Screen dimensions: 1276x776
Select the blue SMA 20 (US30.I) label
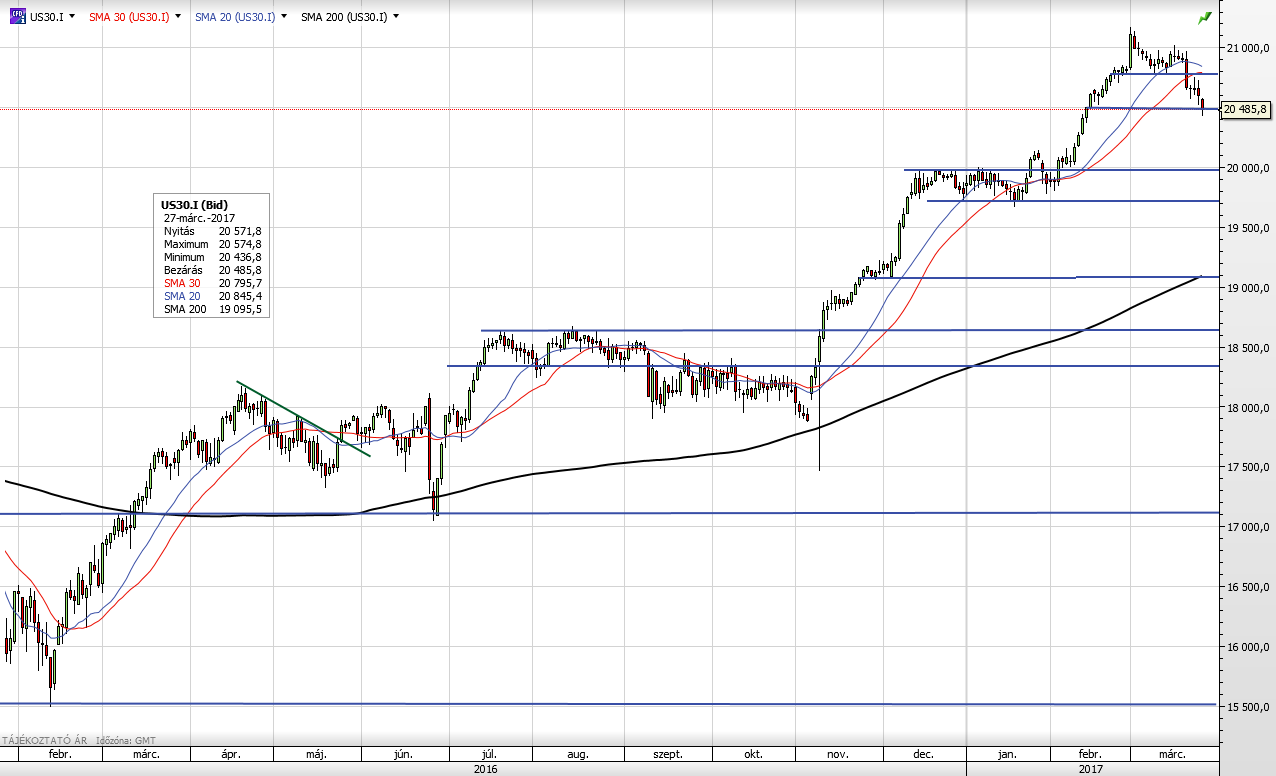tap(235, 17)
